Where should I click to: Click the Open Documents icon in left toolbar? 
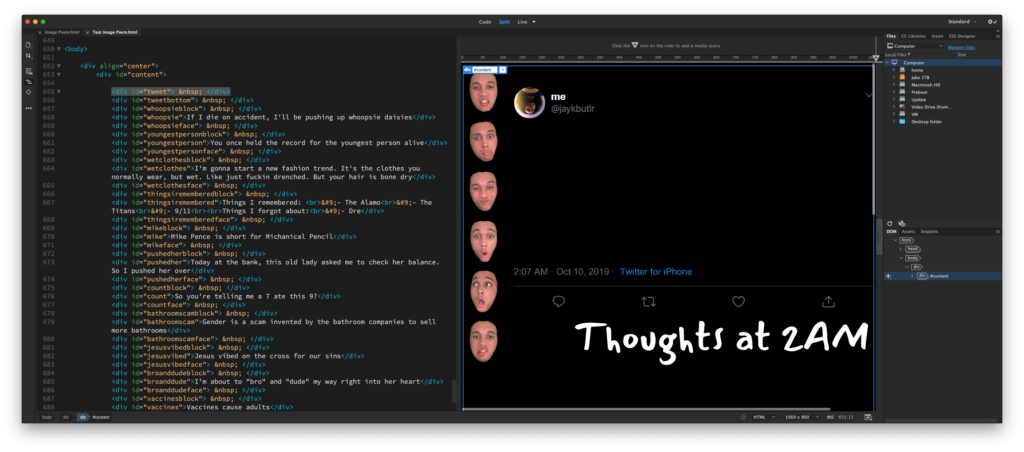(29, 46)
